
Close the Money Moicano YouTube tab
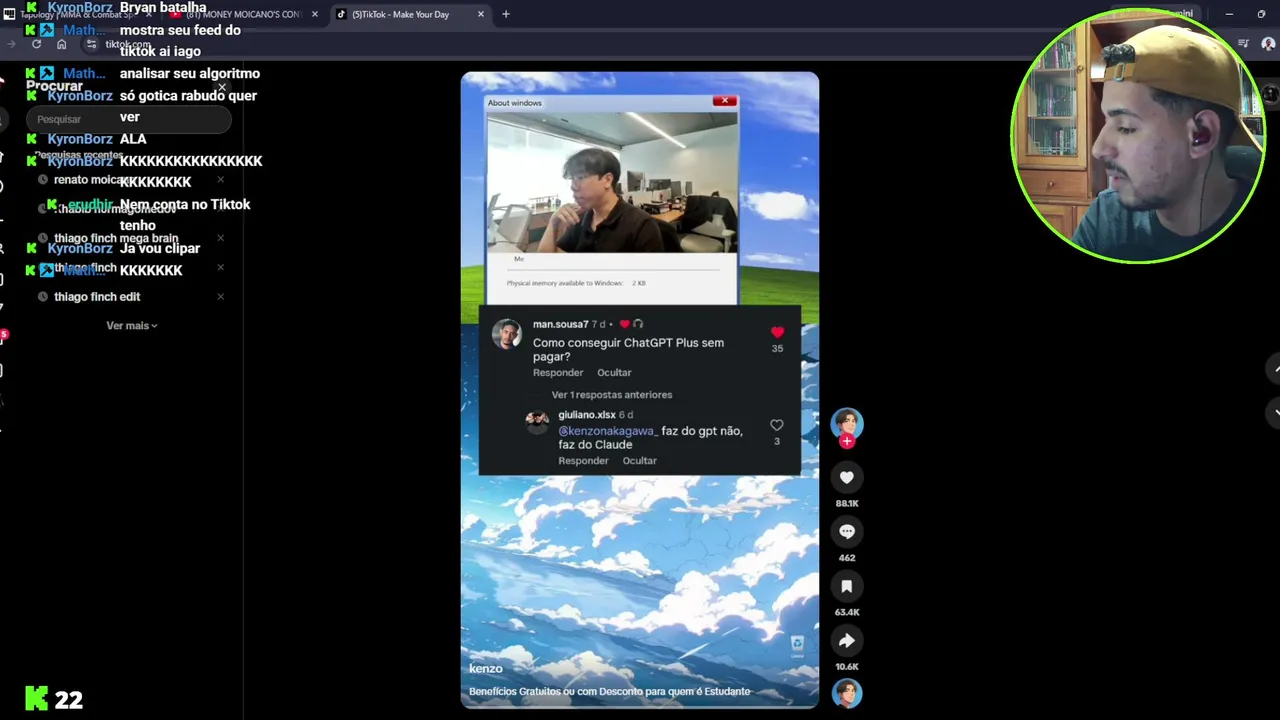pos(315,14)
